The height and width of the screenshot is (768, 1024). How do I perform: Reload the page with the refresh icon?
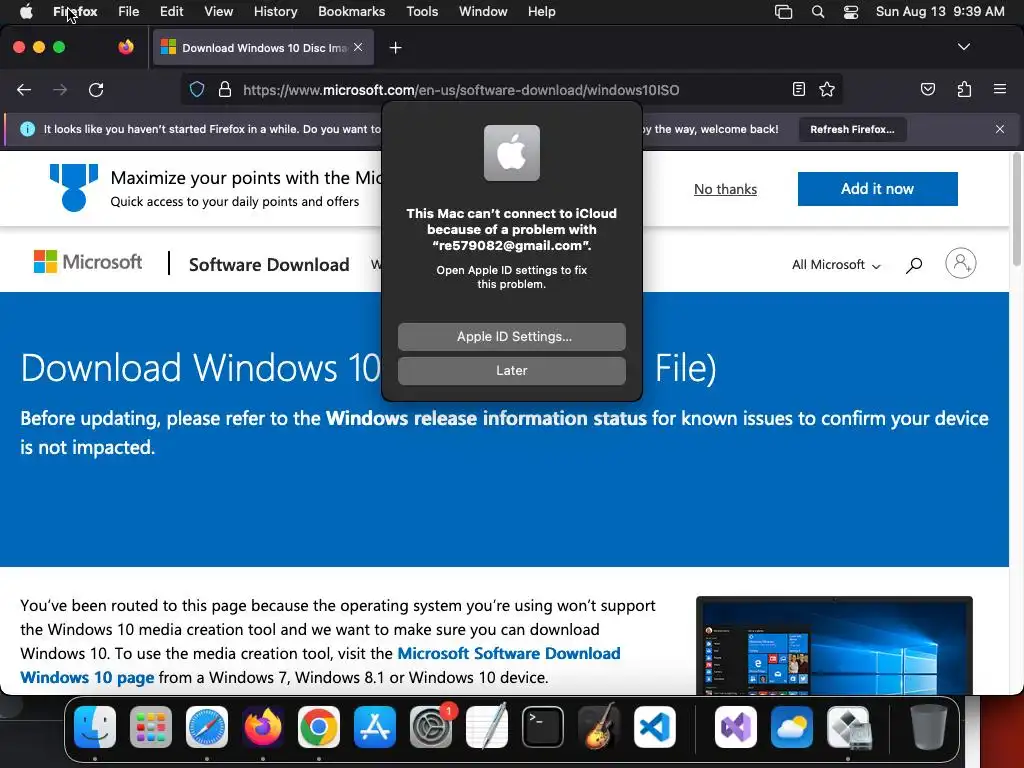click(x=96, y=90)
